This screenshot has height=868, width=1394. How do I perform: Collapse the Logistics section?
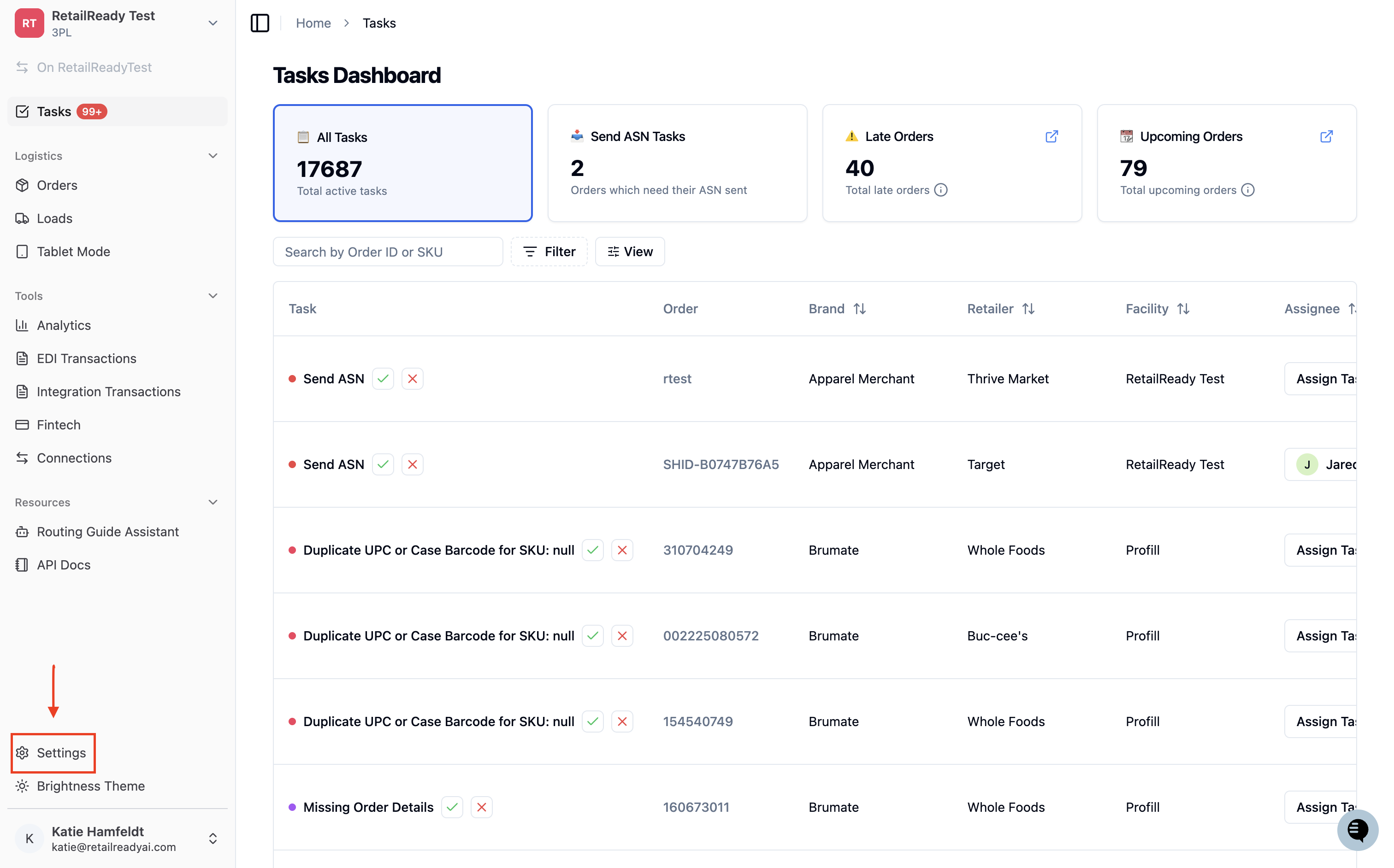tap(213, 156)
